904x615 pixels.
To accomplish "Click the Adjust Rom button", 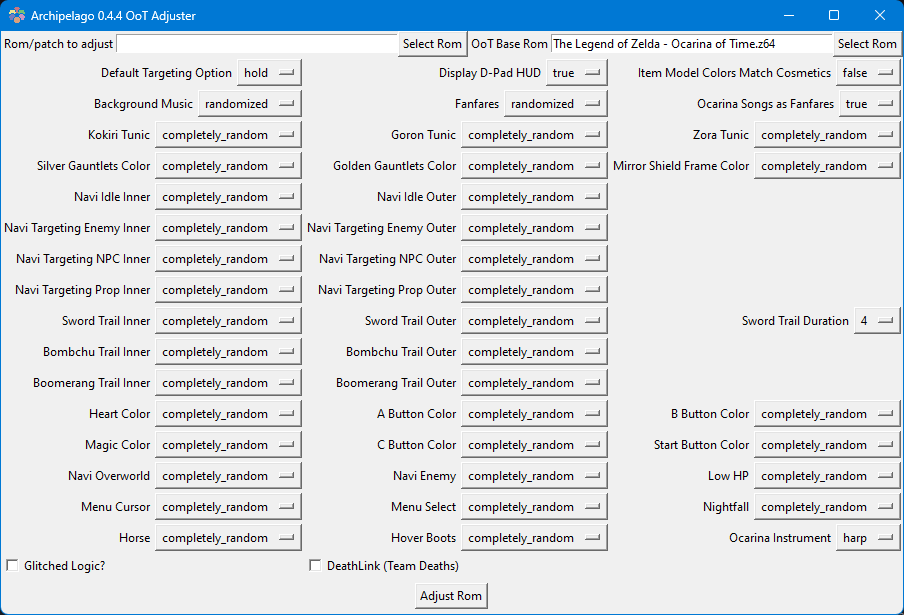I will [451, 596].
